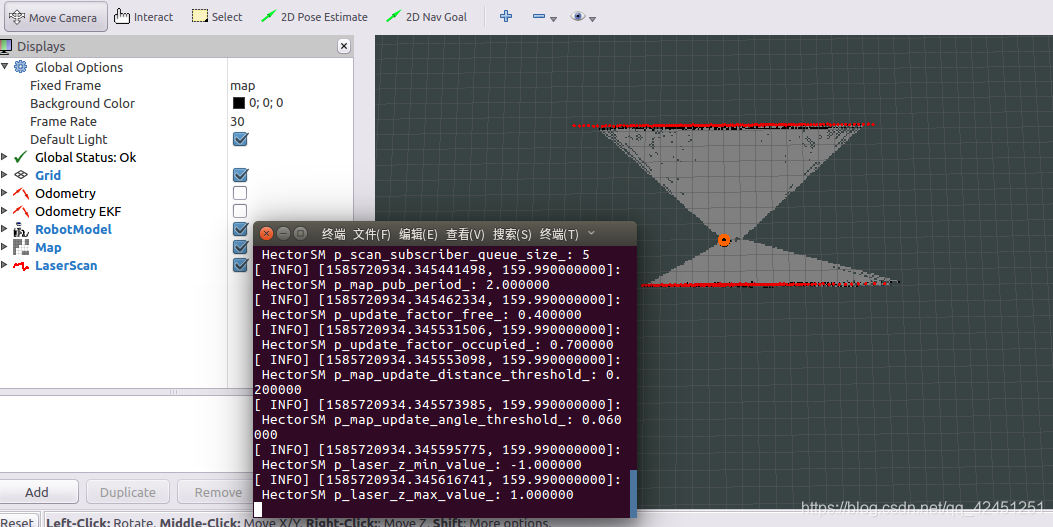Screen dimensions: 1053x527
Task: Toggle the RobotModel checkbox
Action: 240,229
